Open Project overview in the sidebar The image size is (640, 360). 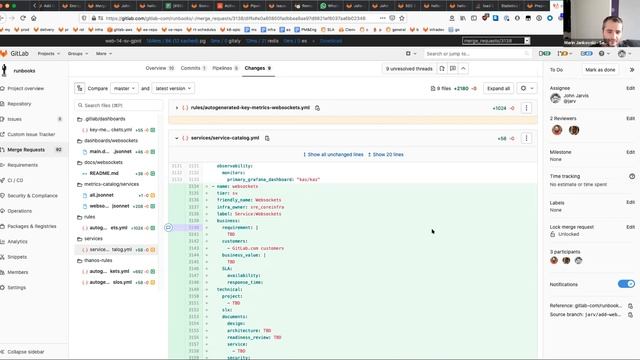25,89
